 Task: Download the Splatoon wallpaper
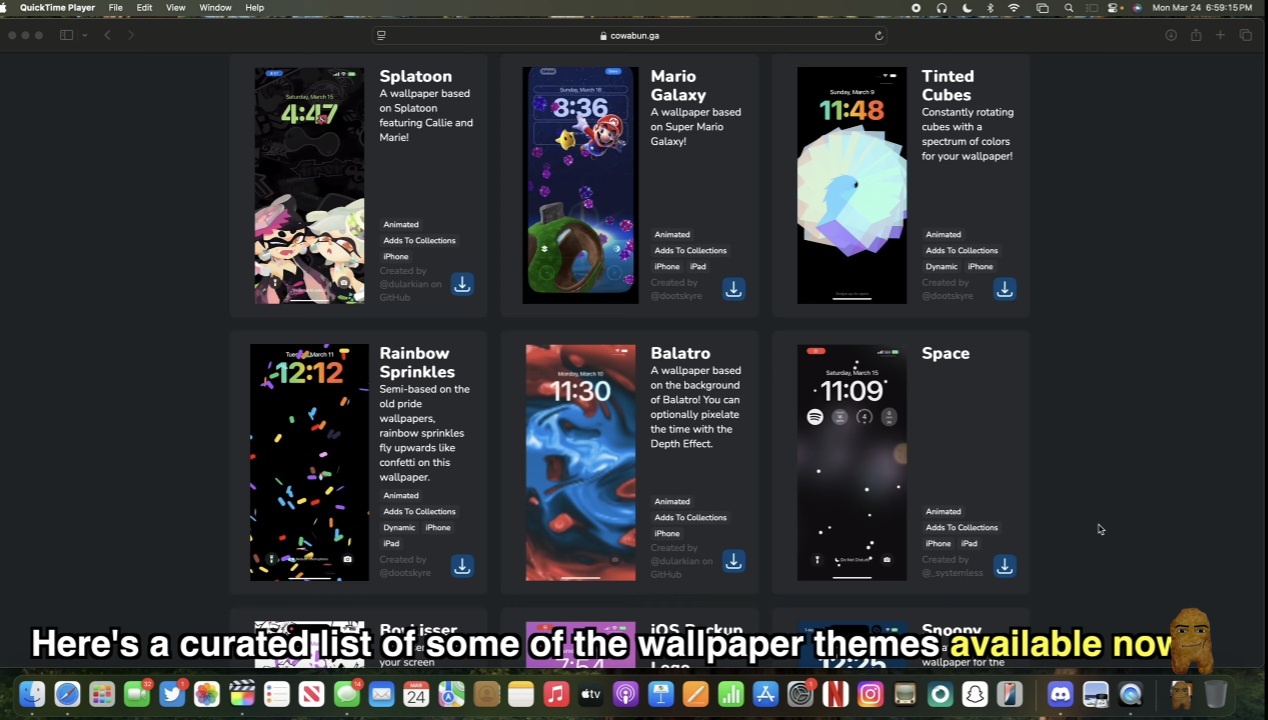point(462,284)
